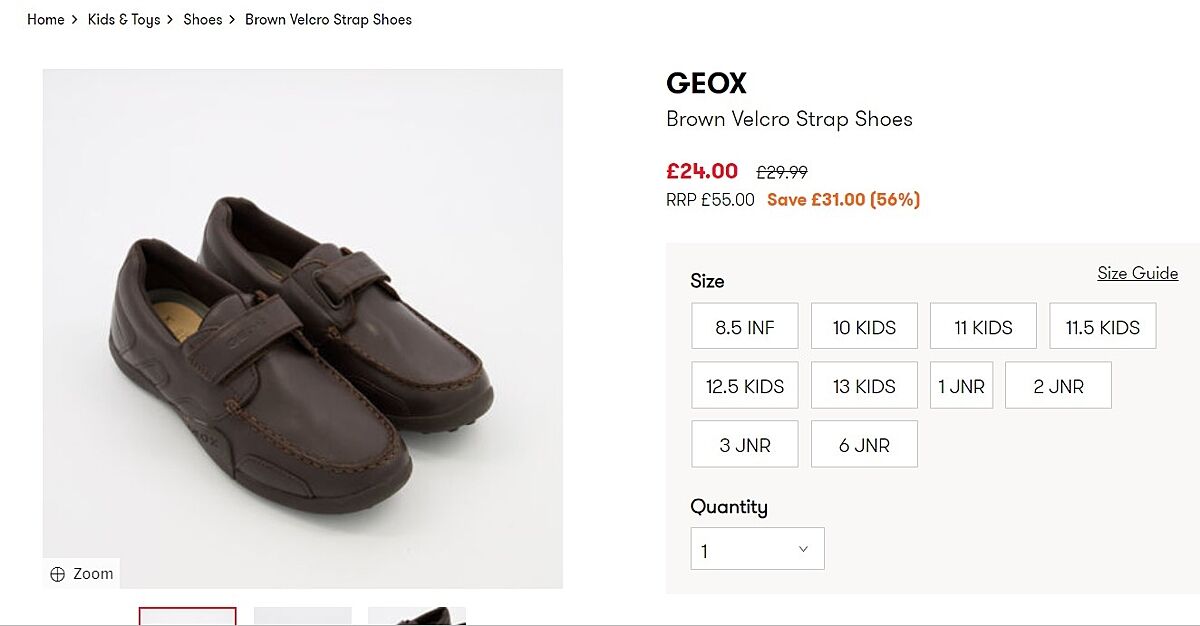This screenshot has width=1200, height=626.
Task: Pick the 2 JNR size button
Action: pos(1058,386)
